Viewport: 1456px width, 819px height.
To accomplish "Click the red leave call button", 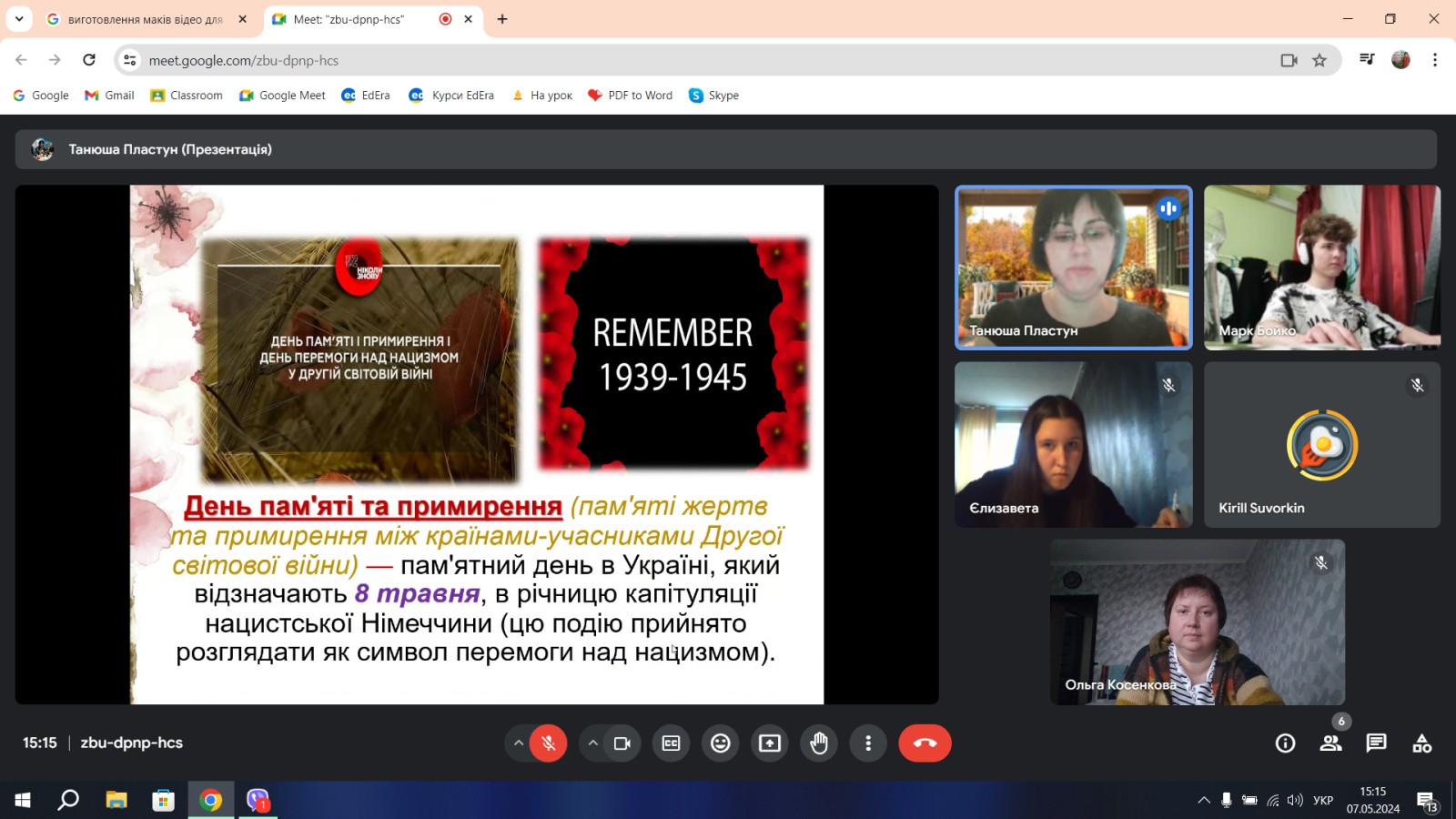I will click(x=925, y=743).
